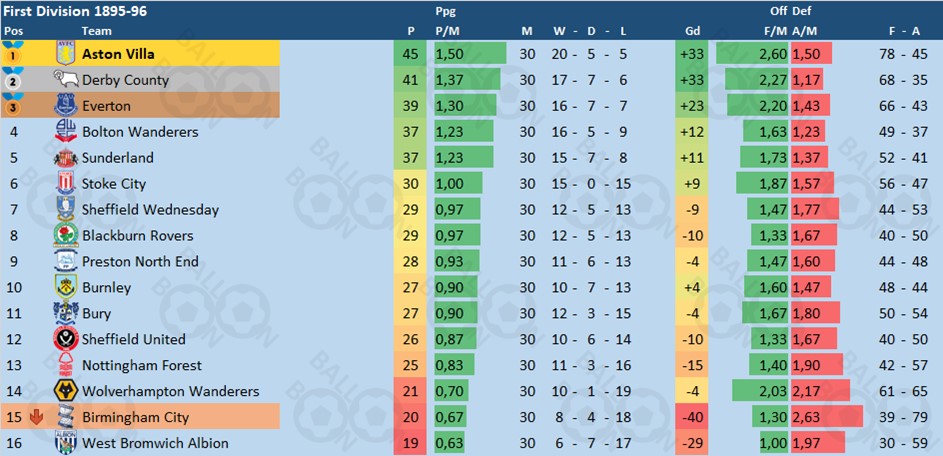Click the Derby County ram crest
Viewport: 943px width, 456px height.
[66, 80]
